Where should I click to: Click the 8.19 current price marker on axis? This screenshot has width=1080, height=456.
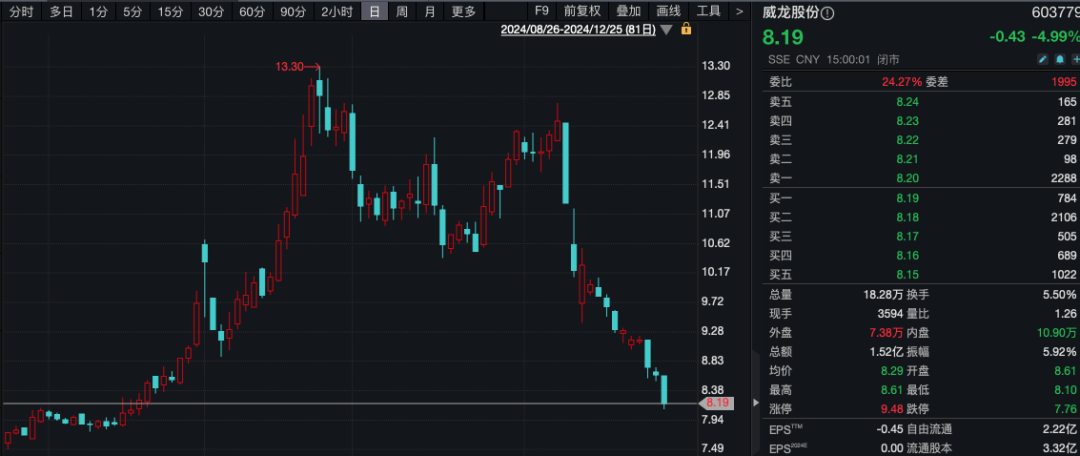click(719, 403)
